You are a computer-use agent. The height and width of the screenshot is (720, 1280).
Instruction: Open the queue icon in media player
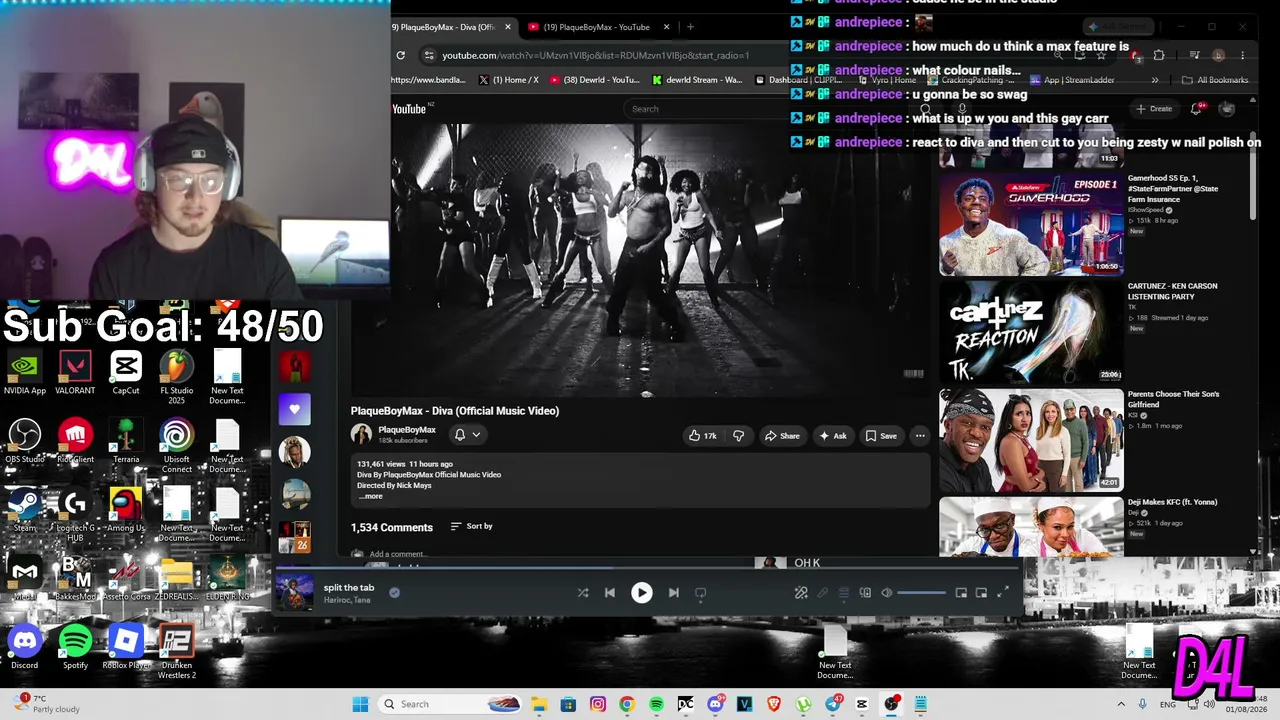[844, 593]
